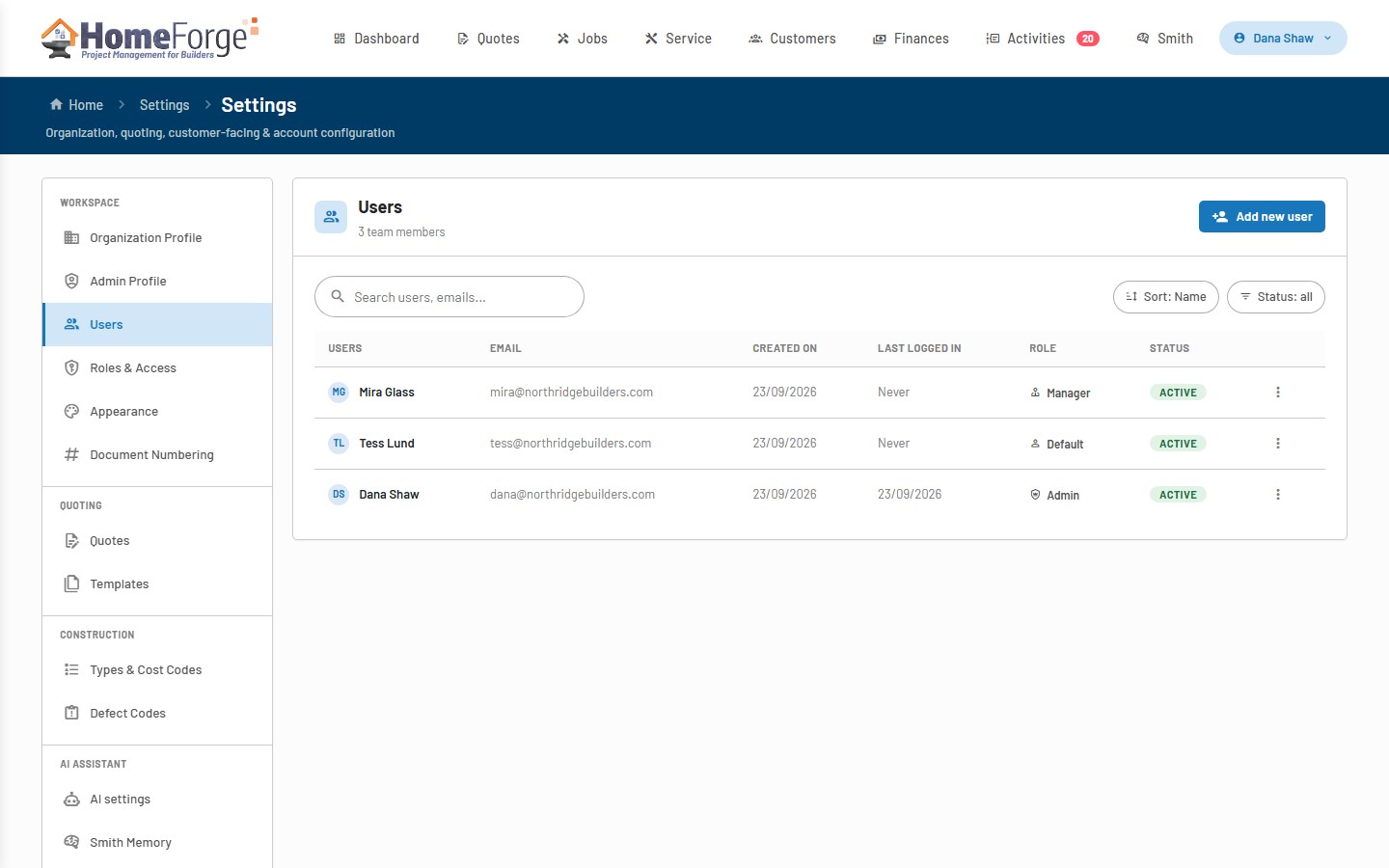The height and width of the screenshot is (868, 1389).
Task: Open Types & Cost Codes
Action: [157, 670]
